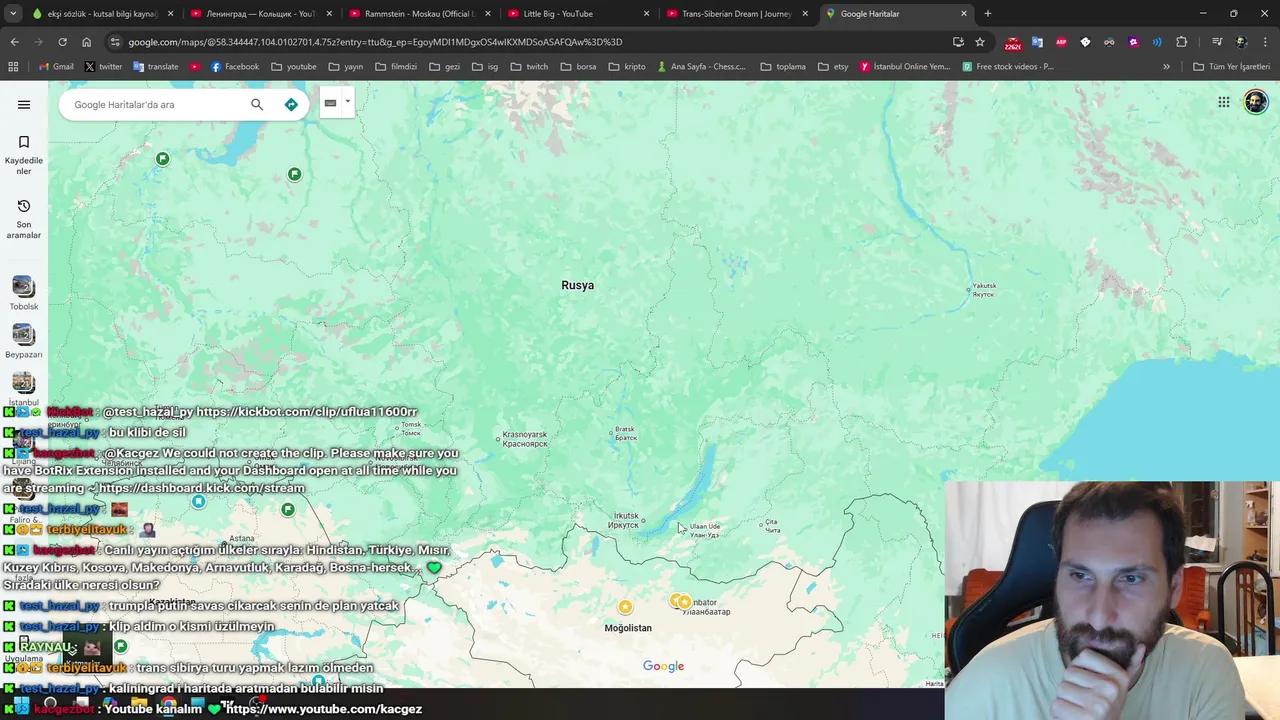Open the Google Maps hamburger menu

coord(24,104)
